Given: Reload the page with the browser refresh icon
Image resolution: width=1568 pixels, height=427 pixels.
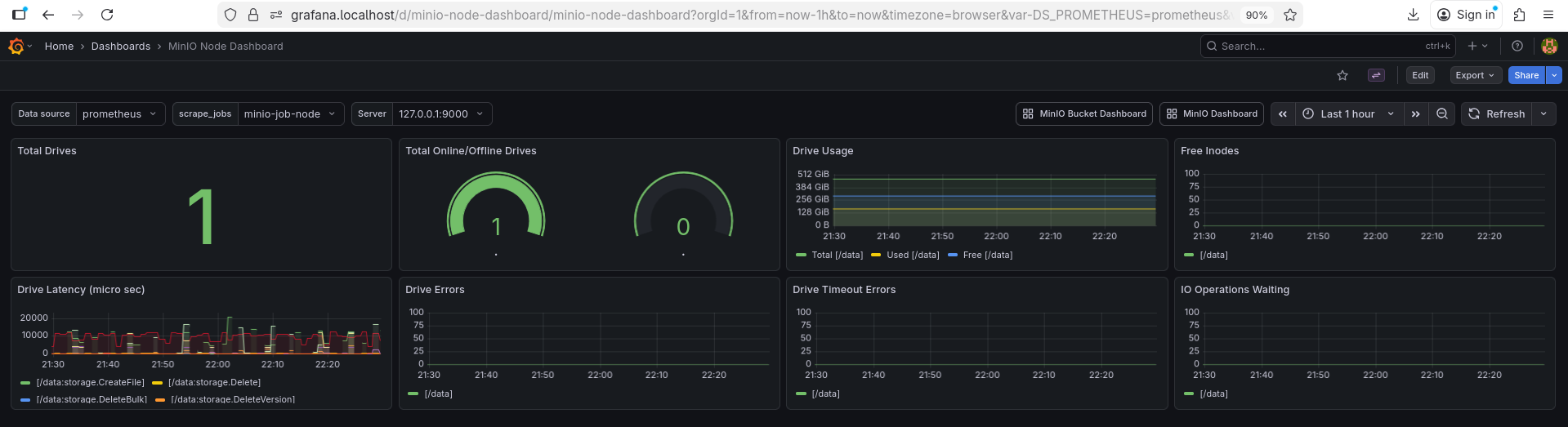Looking at the screenshot, I should pyautogui.click(x=107, y=15).
